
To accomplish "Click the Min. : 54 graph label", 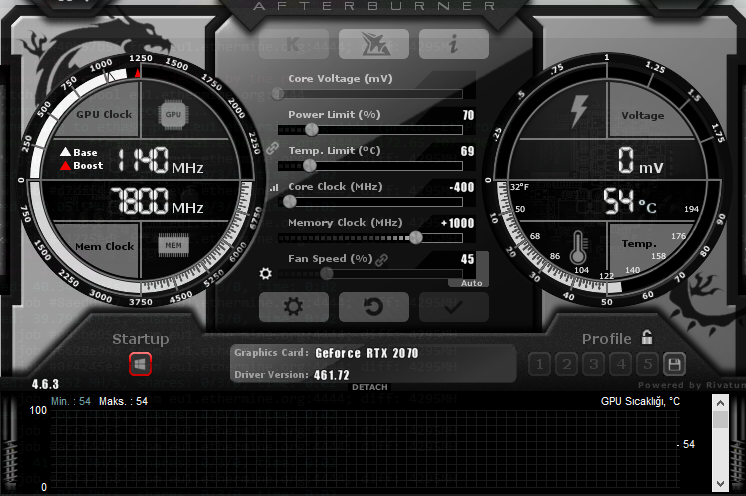I will pos(71,401).
